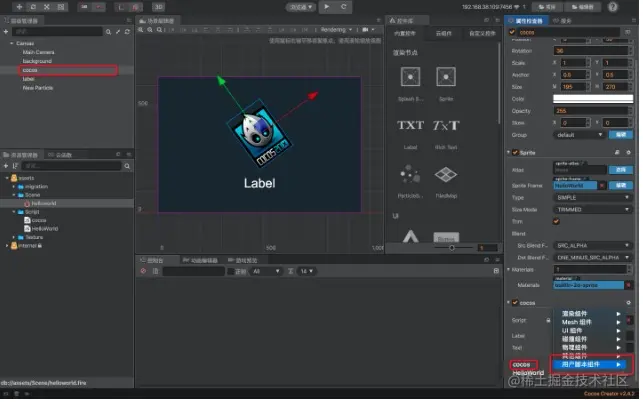Open the node Color swatch picker

click(x=593, y=99)
